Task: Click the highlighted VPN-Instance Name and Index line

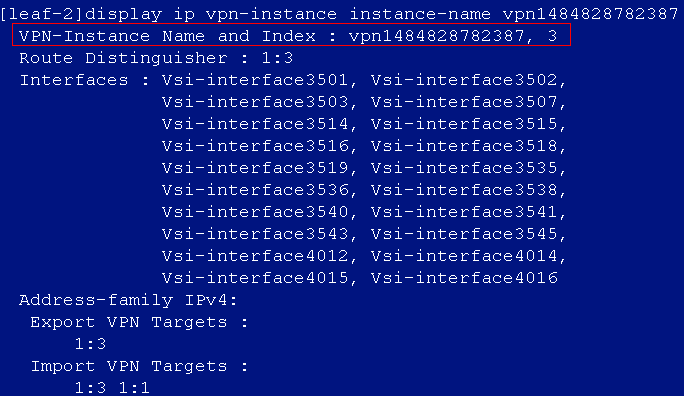Action: 291,35
